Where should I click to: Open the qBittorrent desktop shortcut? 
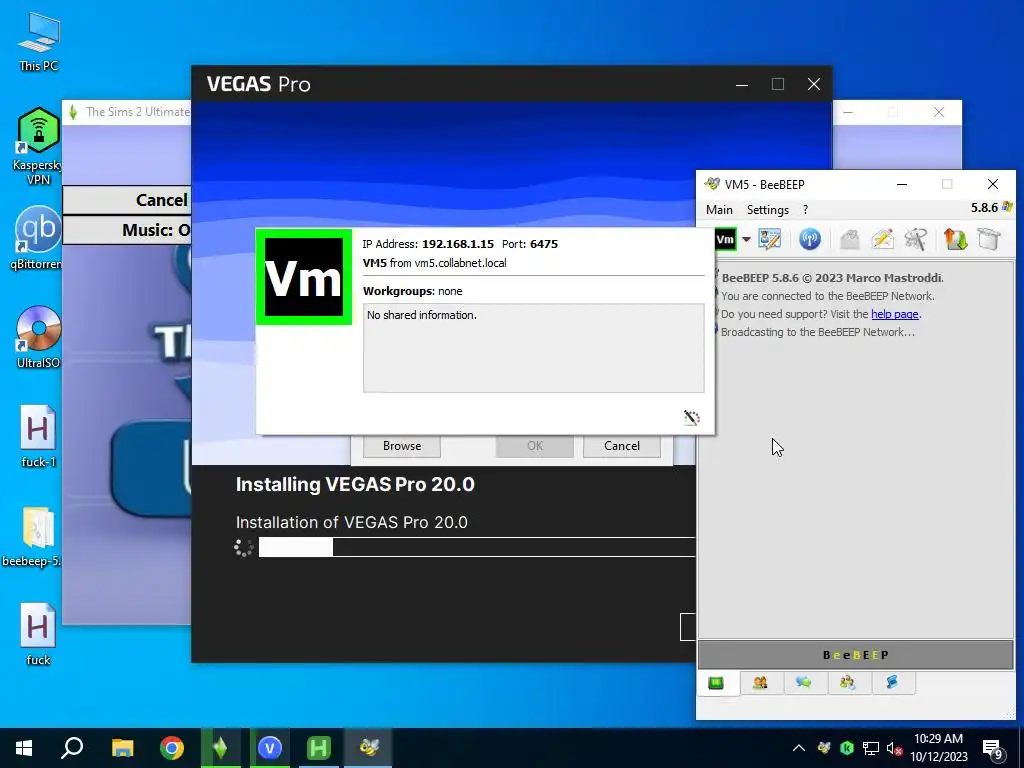tap(37, 238)
